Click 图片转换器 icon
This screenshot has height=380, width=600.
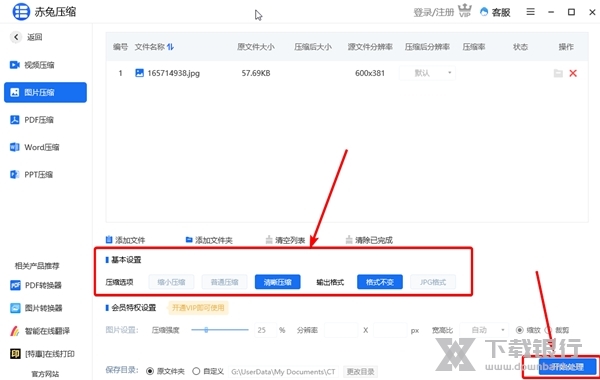pyautogui.click(x=15, y=308)
